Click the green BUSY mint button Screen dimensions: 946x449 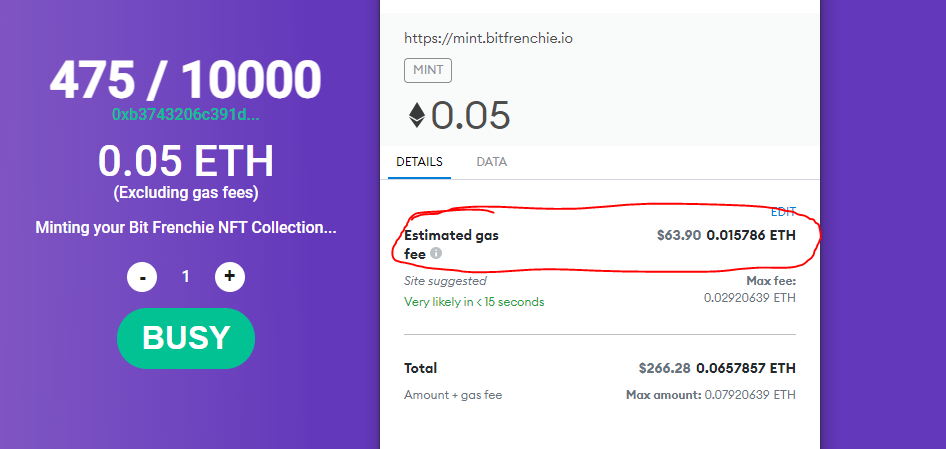(x=186, y=338)
